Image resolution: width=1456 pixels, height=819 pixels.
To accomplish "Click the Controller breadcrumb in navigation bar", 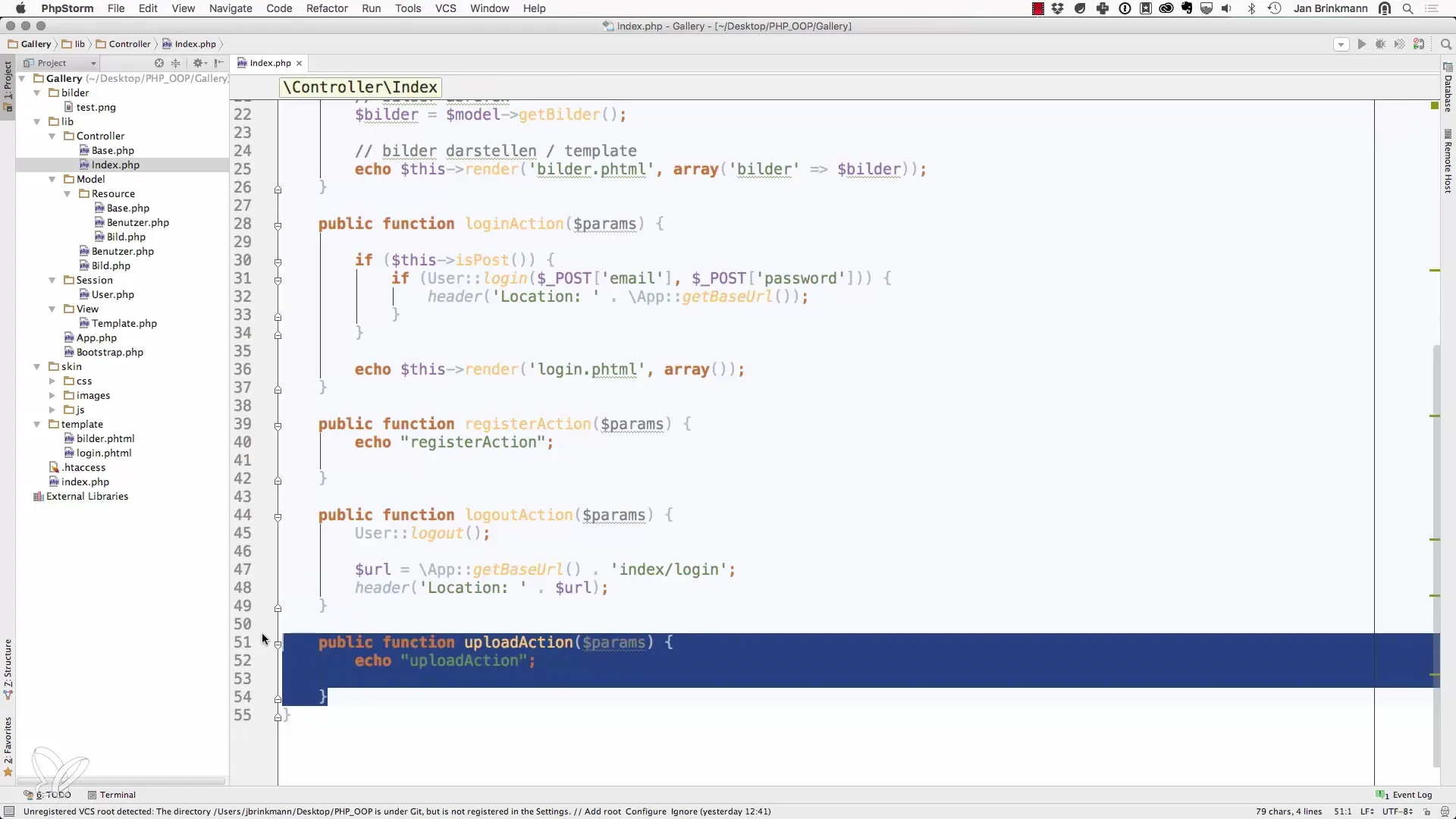I will pos(124,44).
